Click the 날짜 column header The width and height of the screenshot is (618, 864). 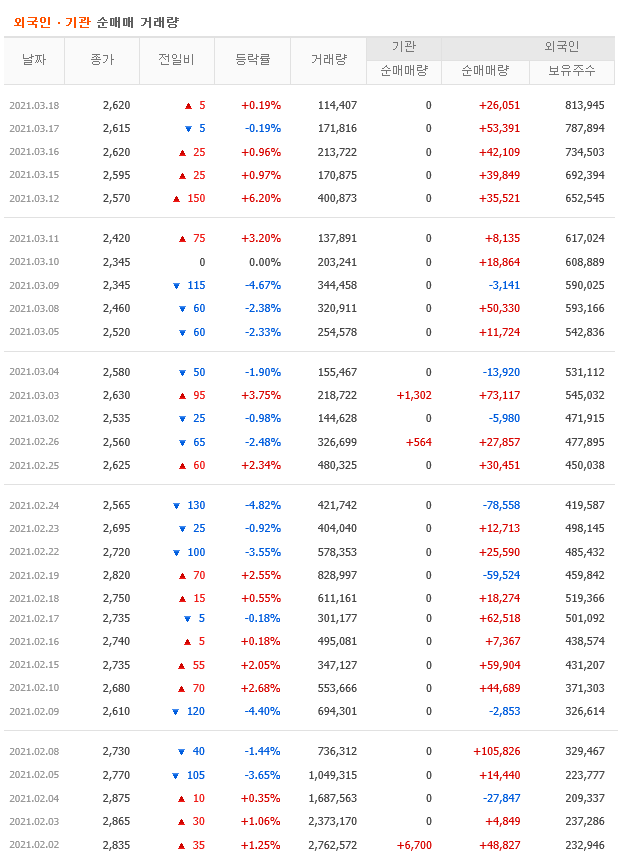[x=34, y=60]
